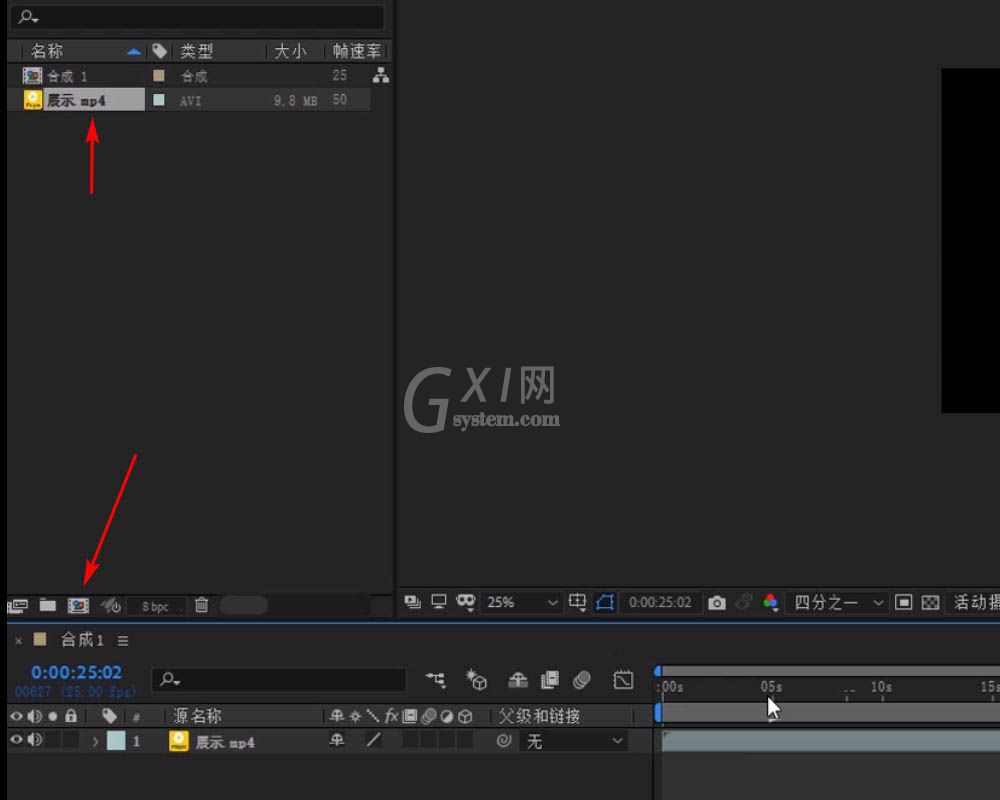Click the 帧速率 column header
The image size is (1000, 800).
tap(357, 51)
